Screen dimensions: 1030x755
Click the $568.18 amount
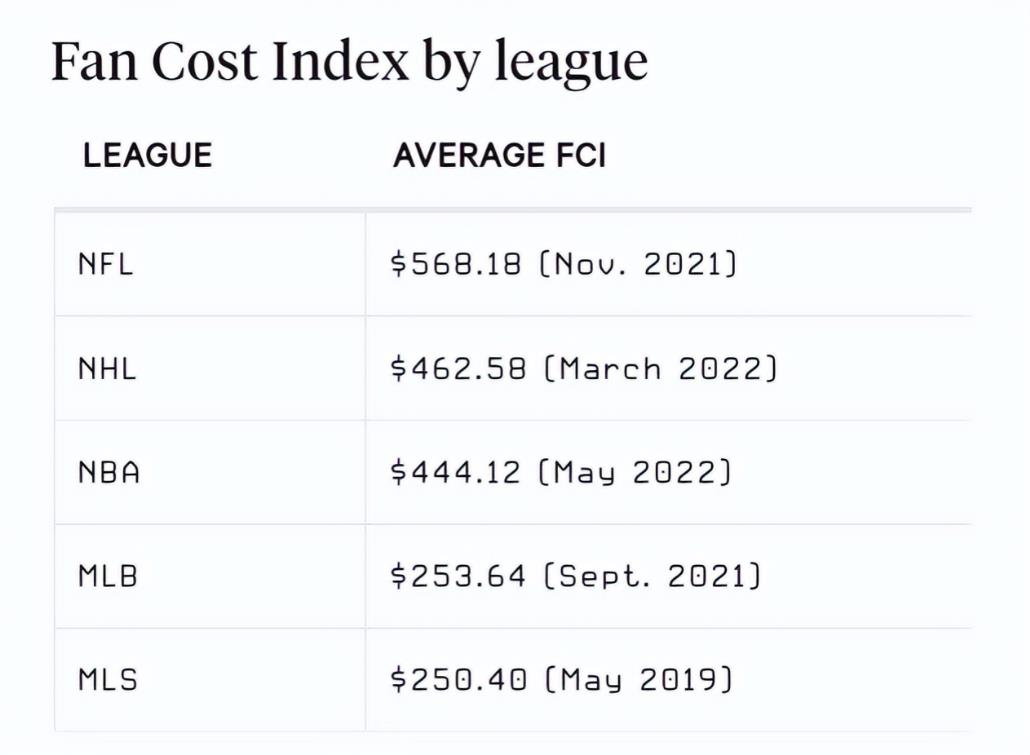[456, 265]
